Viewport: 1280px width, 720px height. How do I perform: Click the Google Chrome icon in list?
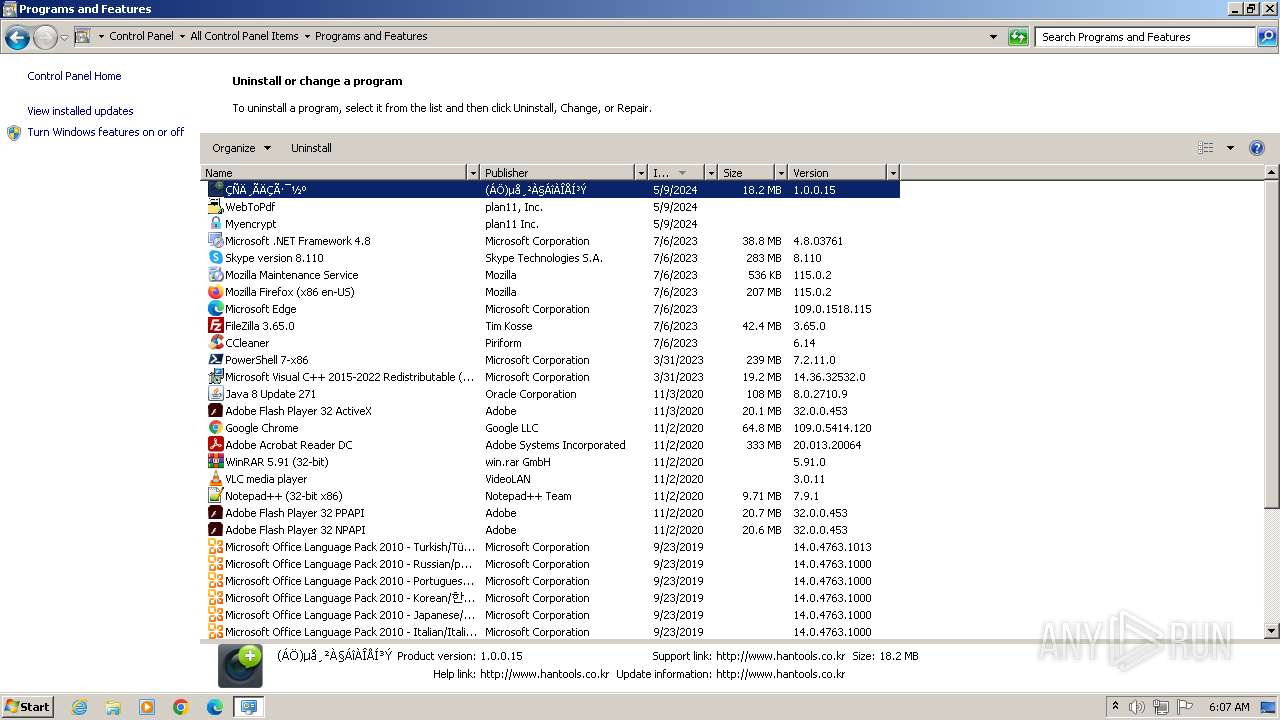(215, 428)
